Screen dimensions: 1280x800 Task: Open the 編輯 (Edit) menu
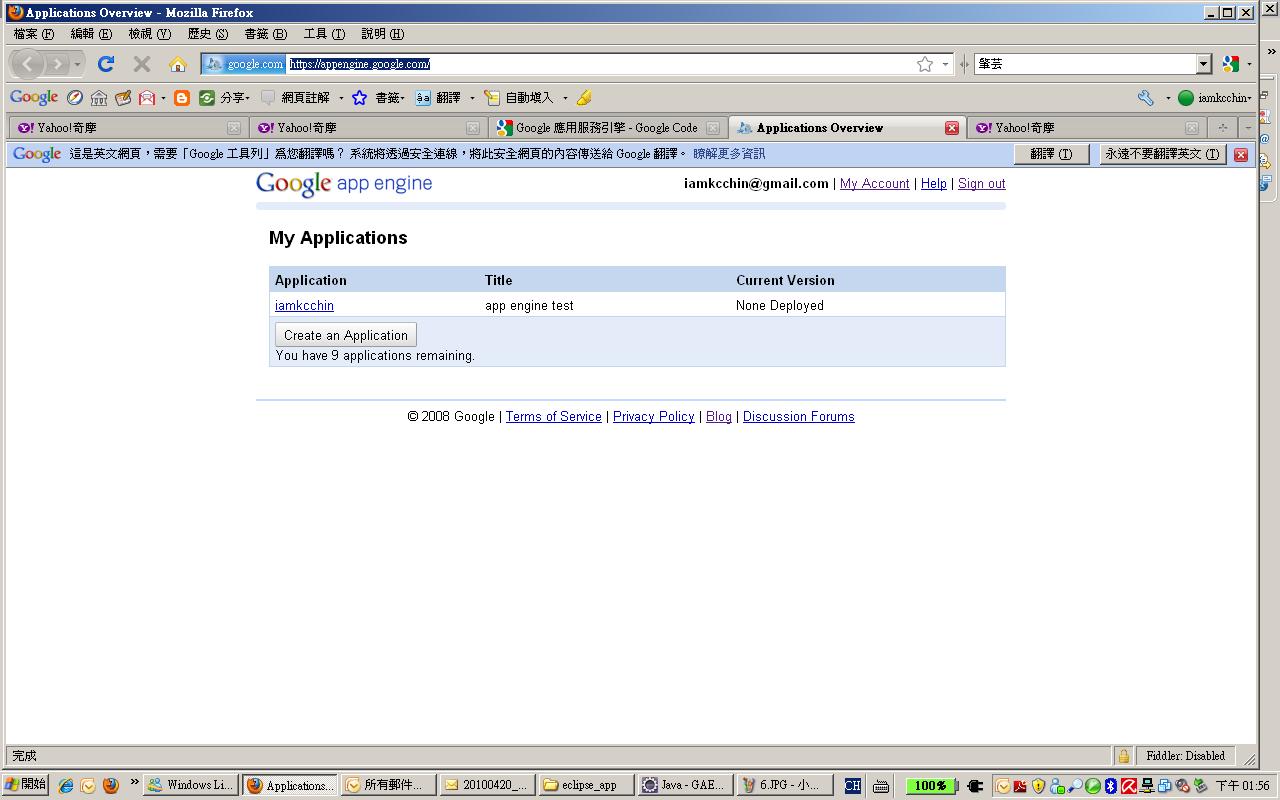pos(91,34)
